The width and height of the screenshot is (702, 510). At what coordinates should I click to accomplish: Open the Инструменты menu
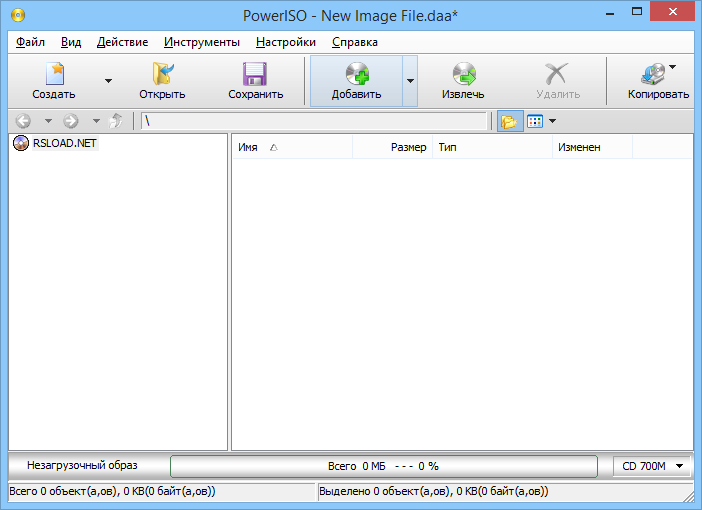[202, 42]
